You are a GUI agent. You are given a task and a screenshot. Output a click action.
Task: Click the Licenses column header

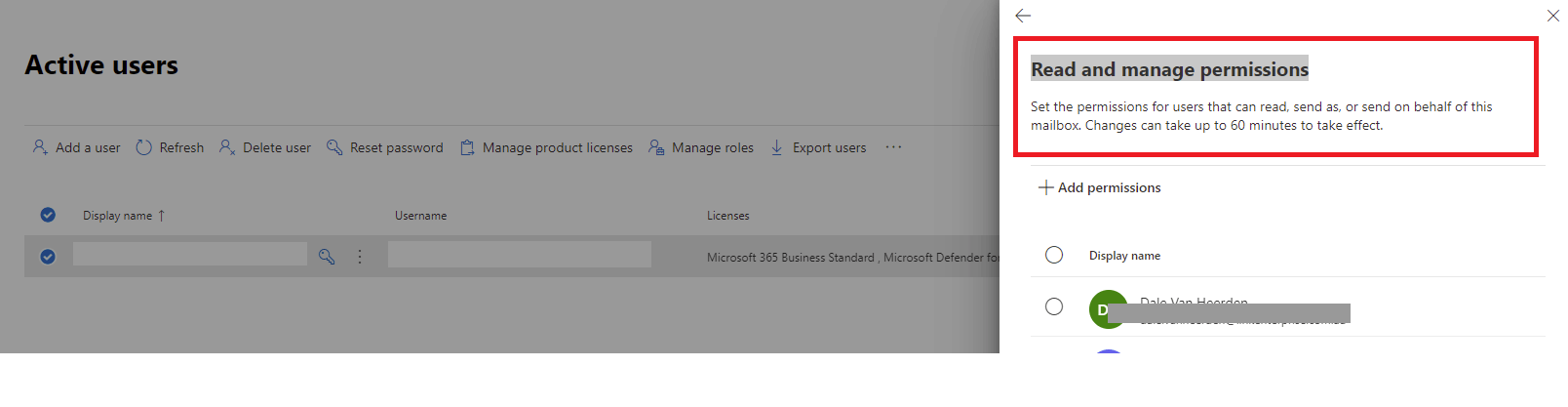[728, 216]
